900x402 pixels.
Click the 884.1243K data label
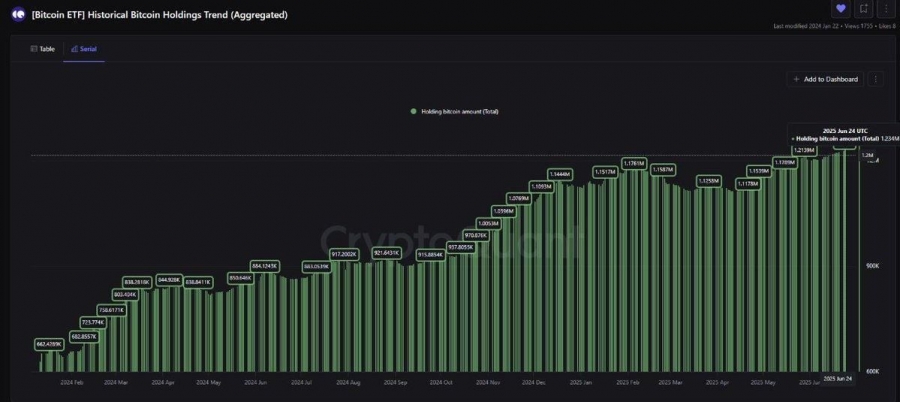(x=265, y=266)
